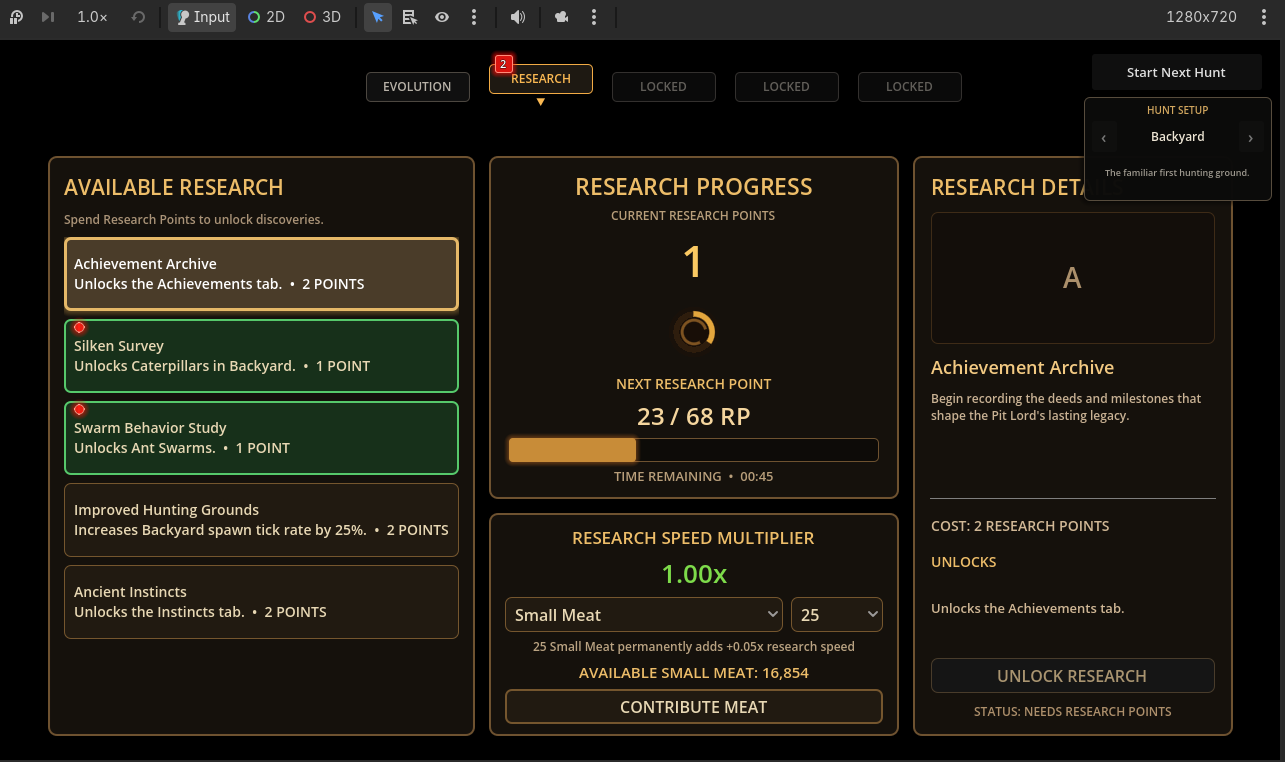Select Swarm Behavior Study research item
The height and width of the screenshot is (762, 1285).
point(261,438)
